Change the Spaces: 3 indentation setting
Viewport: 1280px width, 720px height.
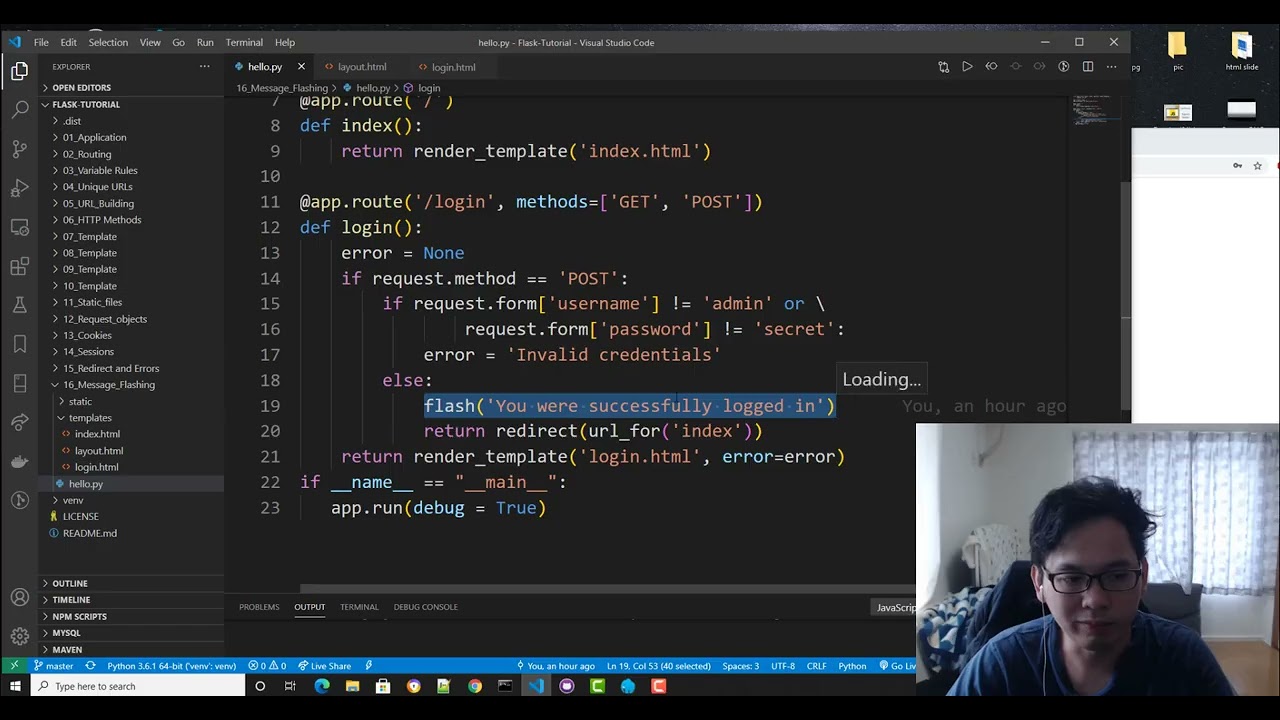(740, 666)
